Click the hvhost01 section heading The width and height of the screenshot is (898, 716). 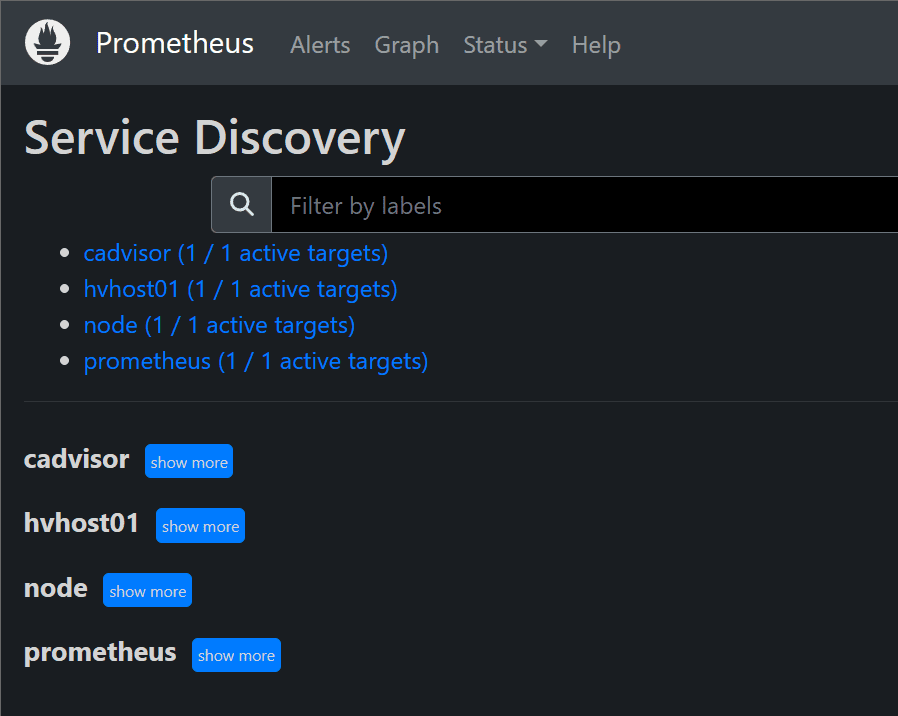(82, 523)
